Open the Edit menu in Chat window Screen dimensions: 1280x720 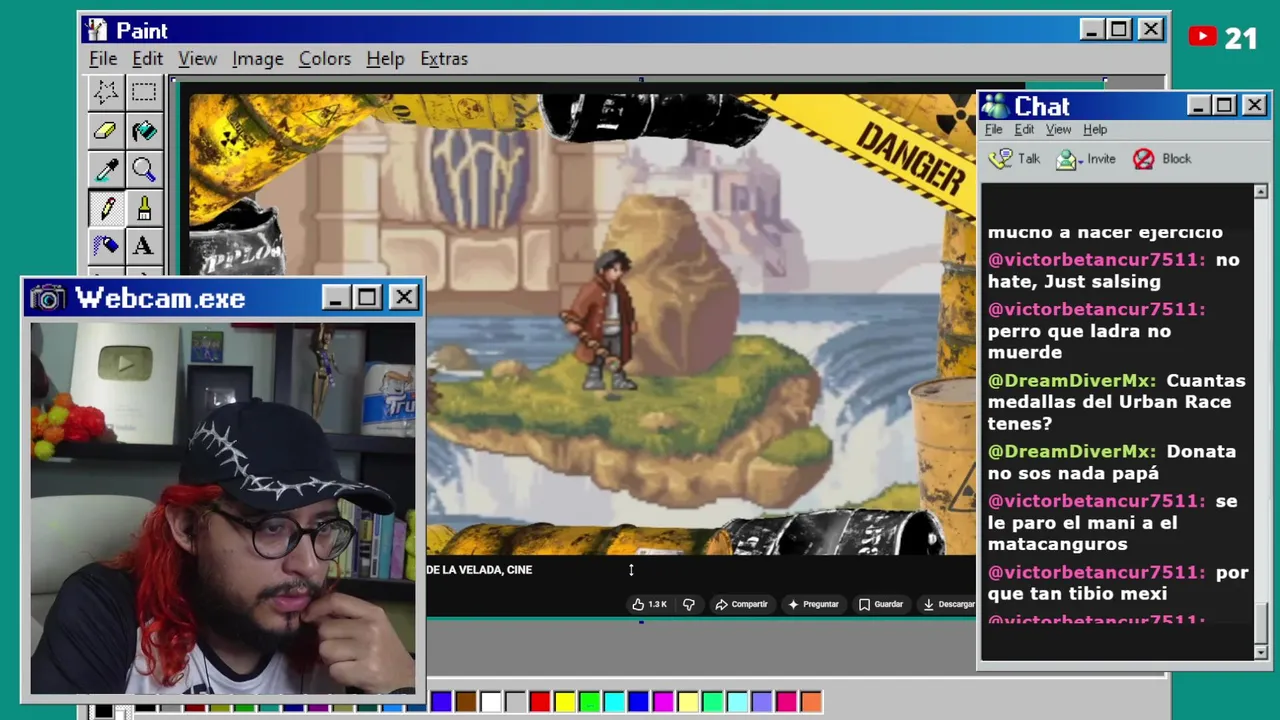(1024, 130)
